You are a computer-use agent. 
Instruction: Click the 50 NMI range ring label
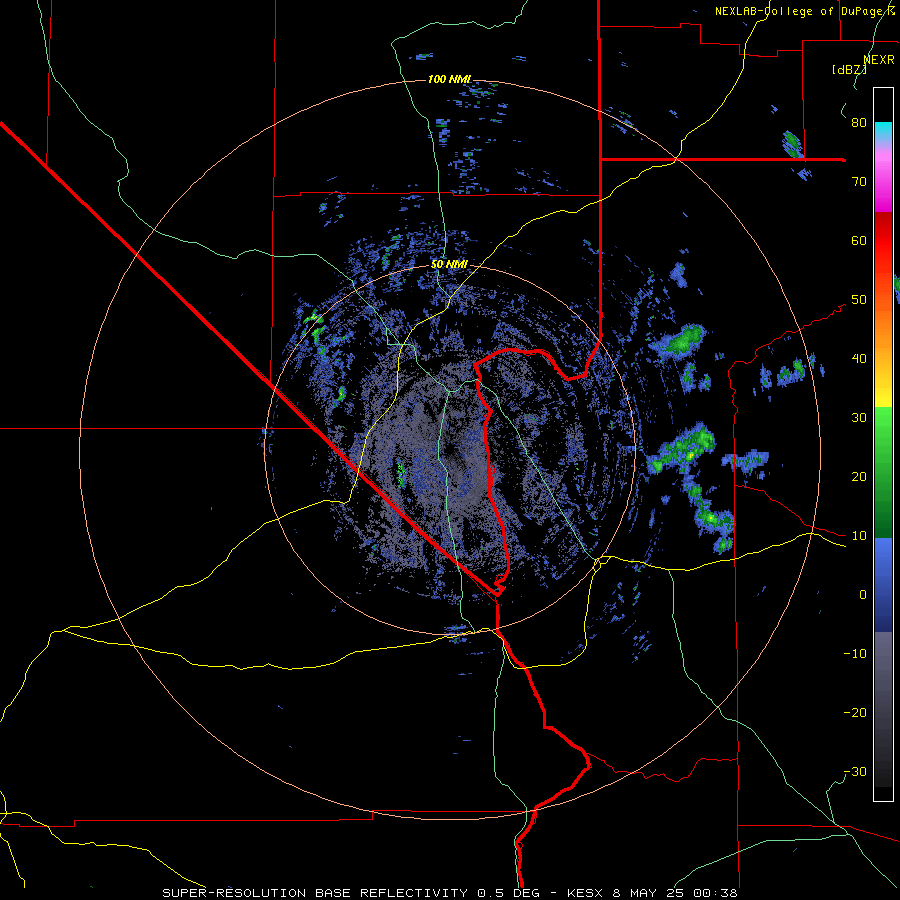[449, 265]
